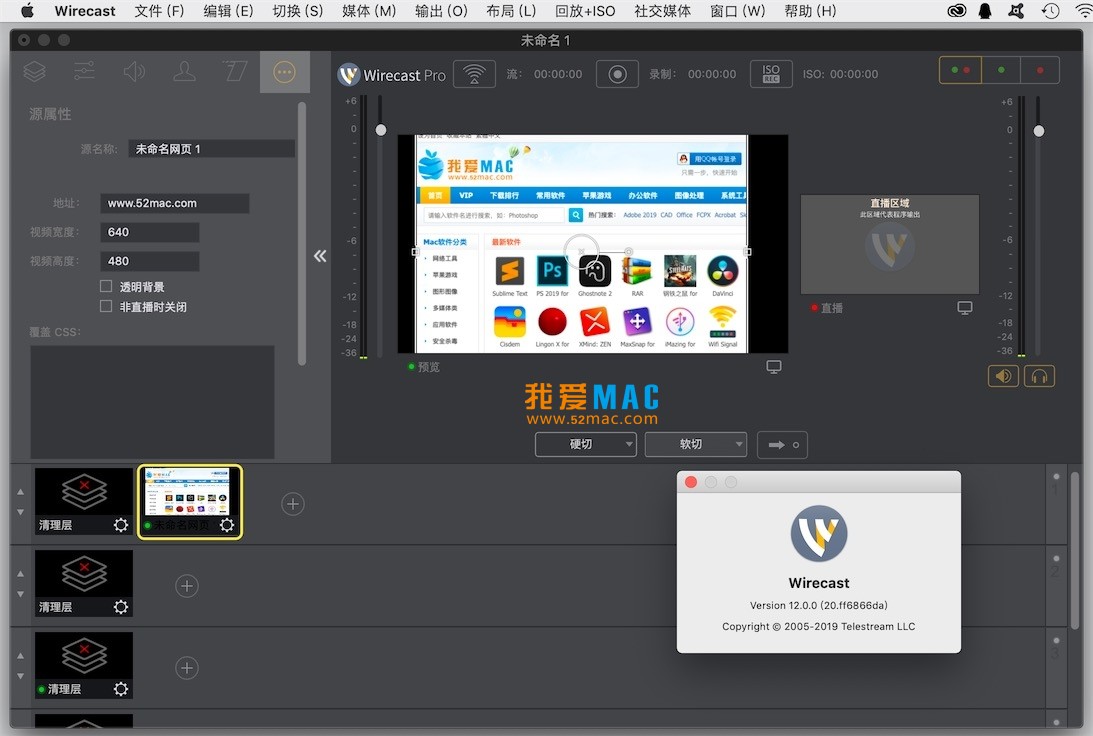
Task: Open the Layers panel icon in sidebar
Action: [34, 71]
